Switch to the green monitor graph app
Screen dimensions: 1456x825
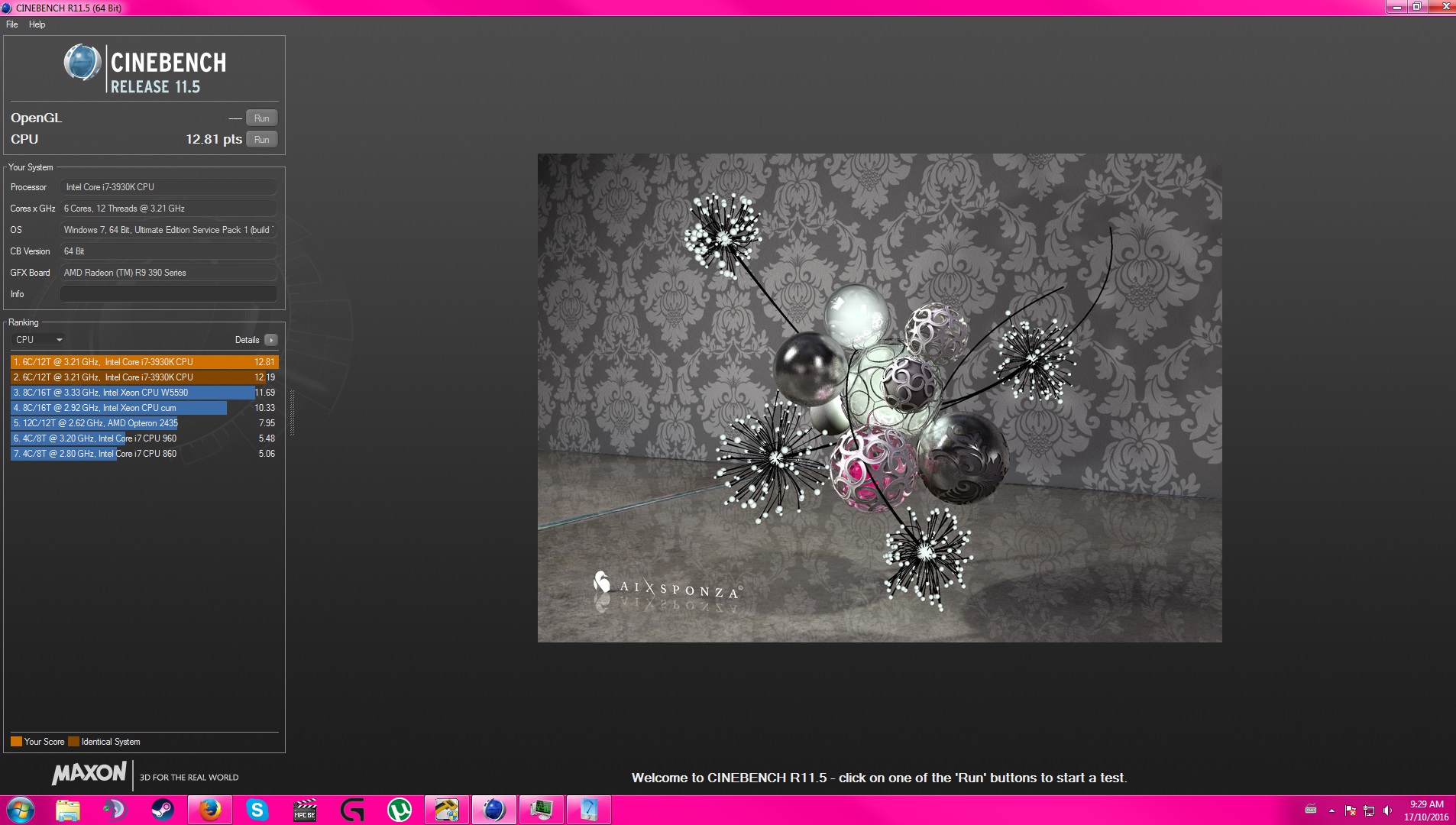pos(542,810)
